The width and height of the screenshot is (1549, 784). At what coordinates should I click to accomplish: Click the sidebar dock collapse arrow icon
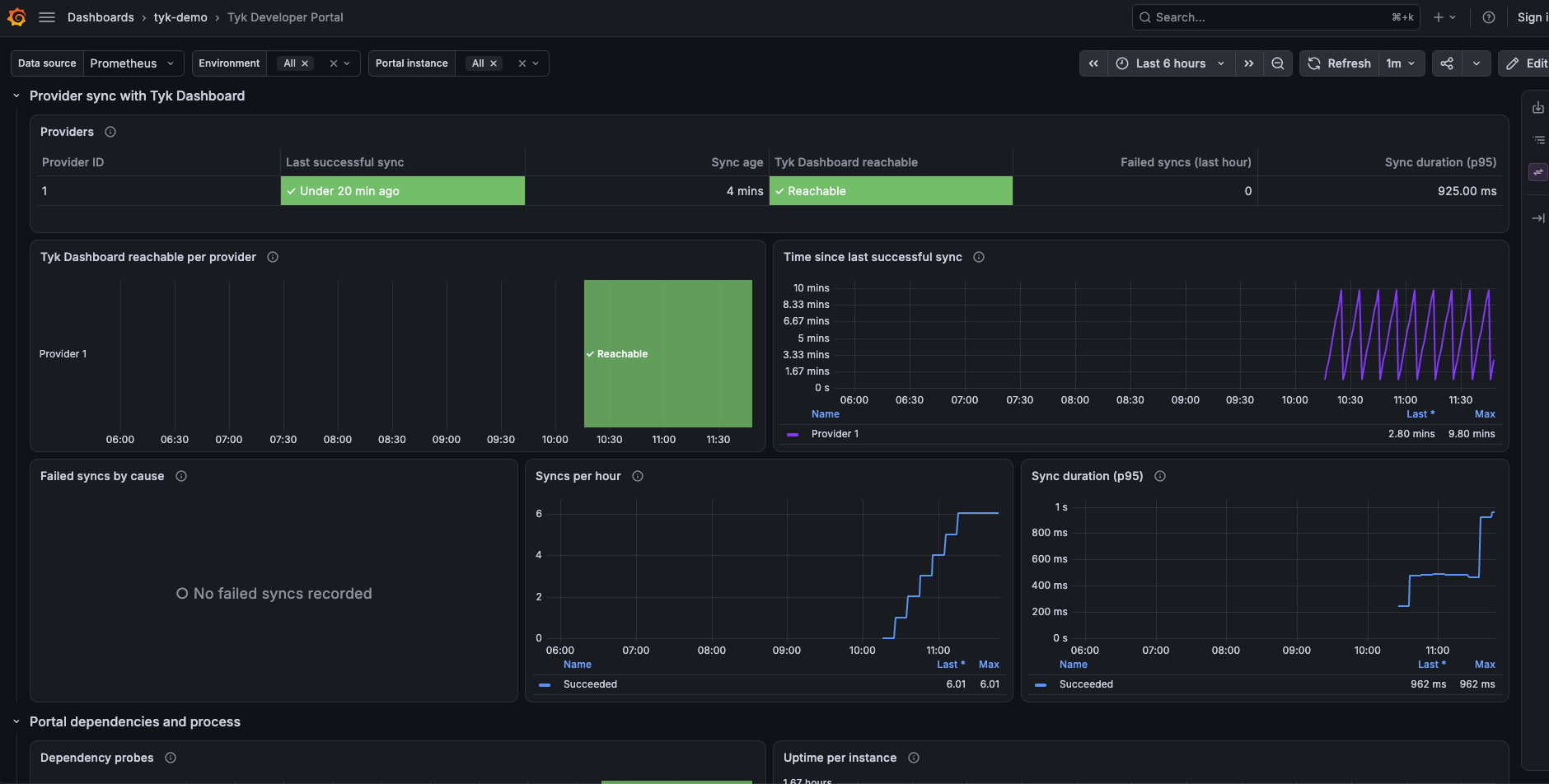pyautogui.click(x=1538, y=218)
